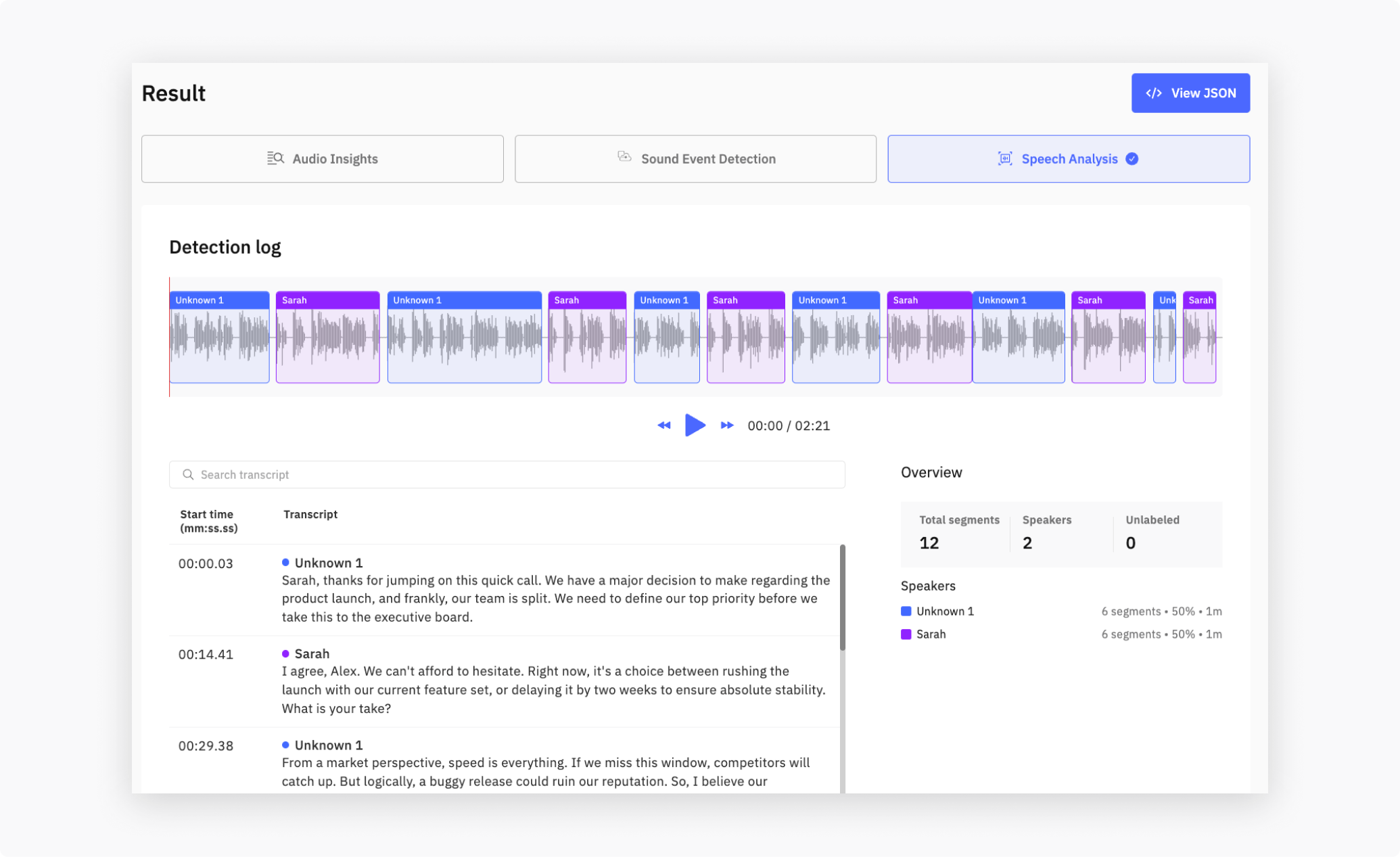Click the Total segments value 12
The image size is (1400, 857).
(x=929, y=543)
